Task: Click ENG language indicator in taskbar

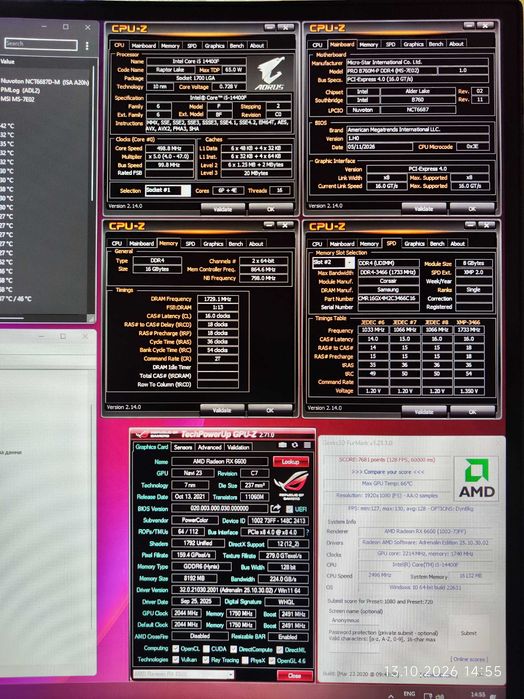Action: [409, 694]
